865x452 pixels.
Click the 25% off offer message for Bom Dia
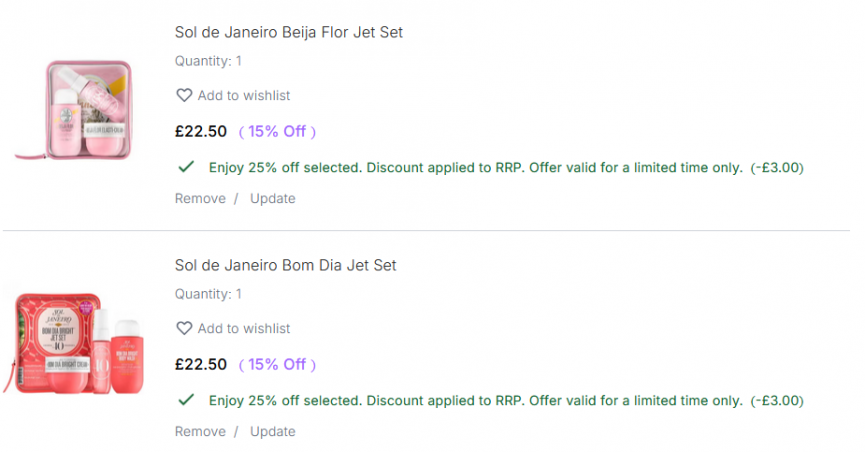475,400
